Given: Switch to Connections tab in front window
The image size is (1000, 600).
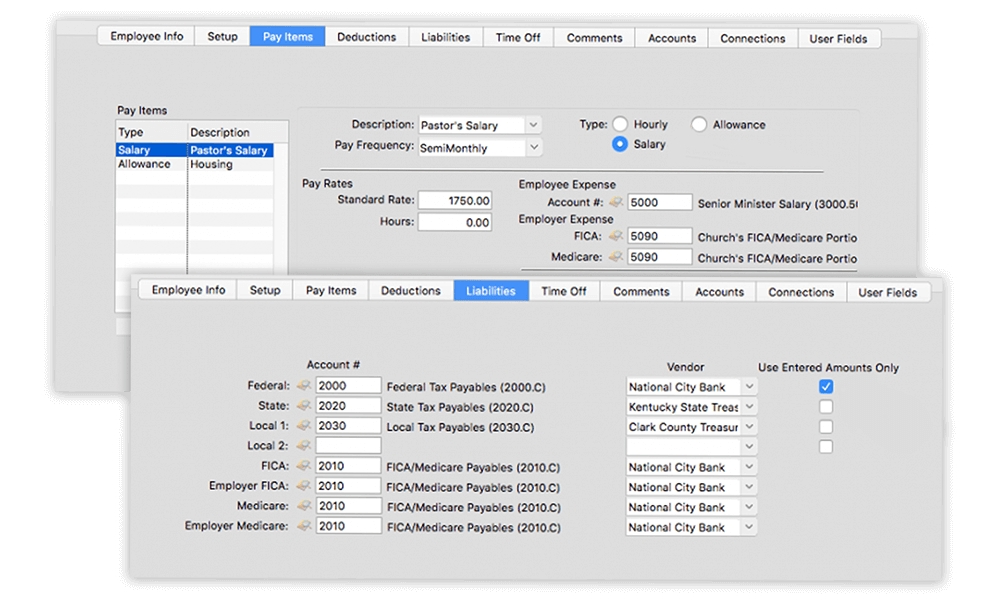Looking at the screenshot, I should coord(801,292).
